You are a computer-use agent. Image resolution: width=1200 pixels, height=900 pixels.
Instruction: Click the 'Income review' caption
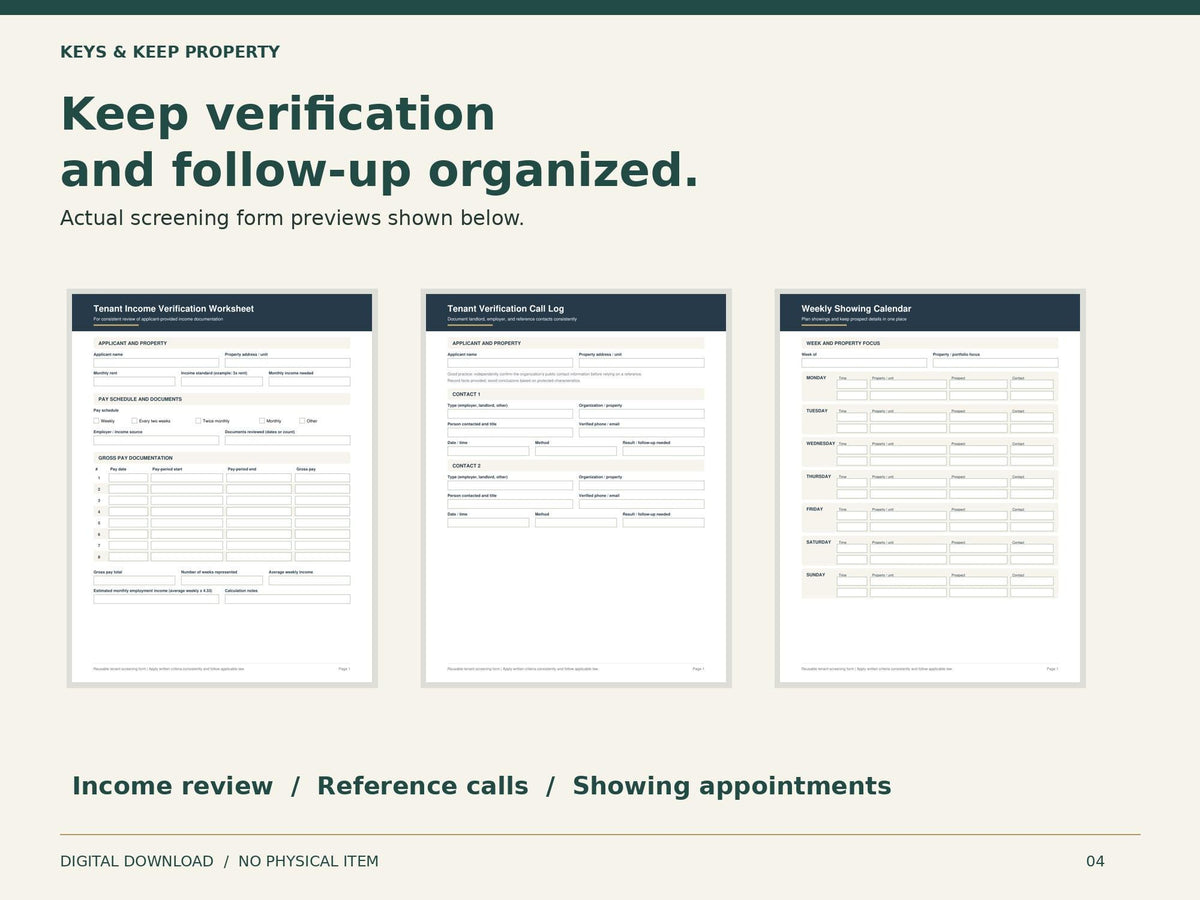[x=172, y=786]
